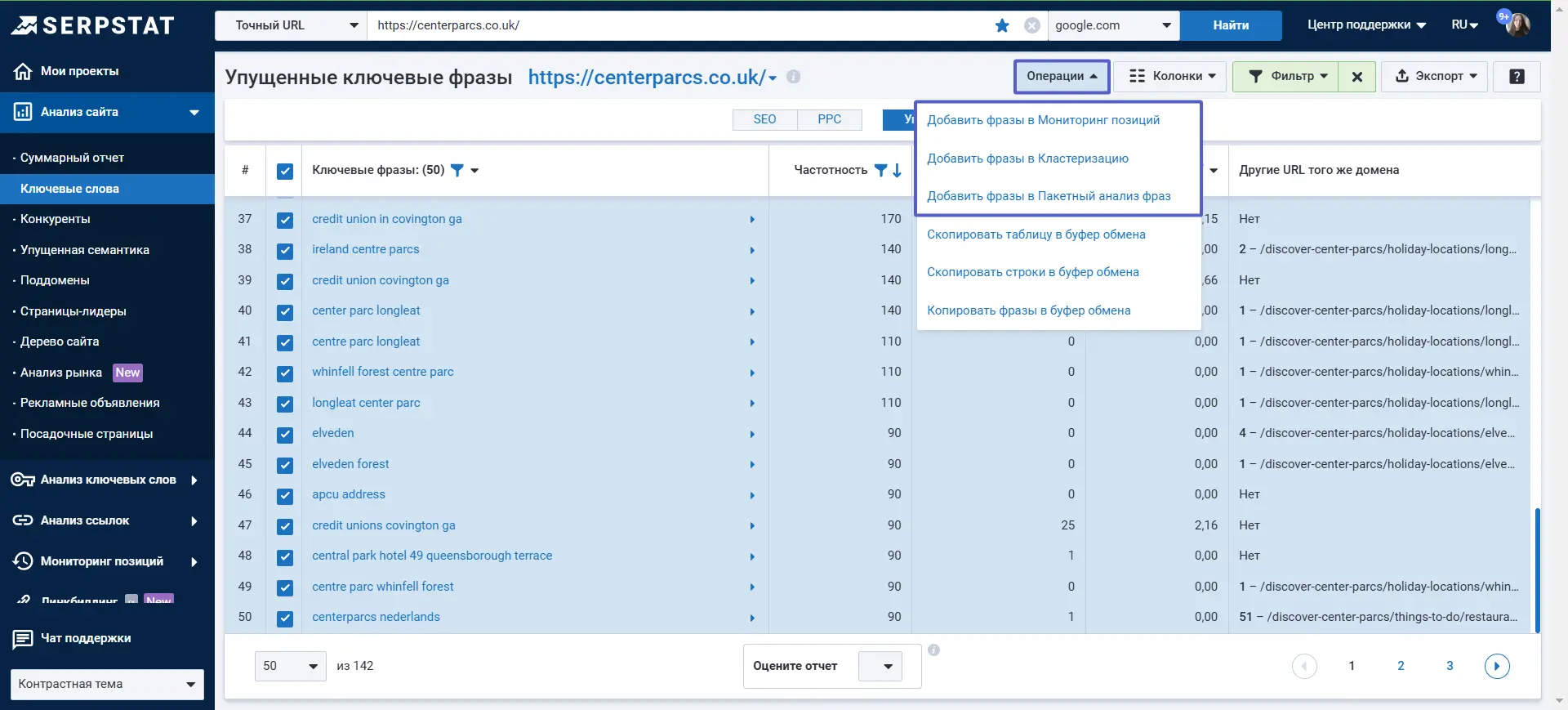Open Колонки columns dropdown

pyautogui.click(x=1172, y=76)
